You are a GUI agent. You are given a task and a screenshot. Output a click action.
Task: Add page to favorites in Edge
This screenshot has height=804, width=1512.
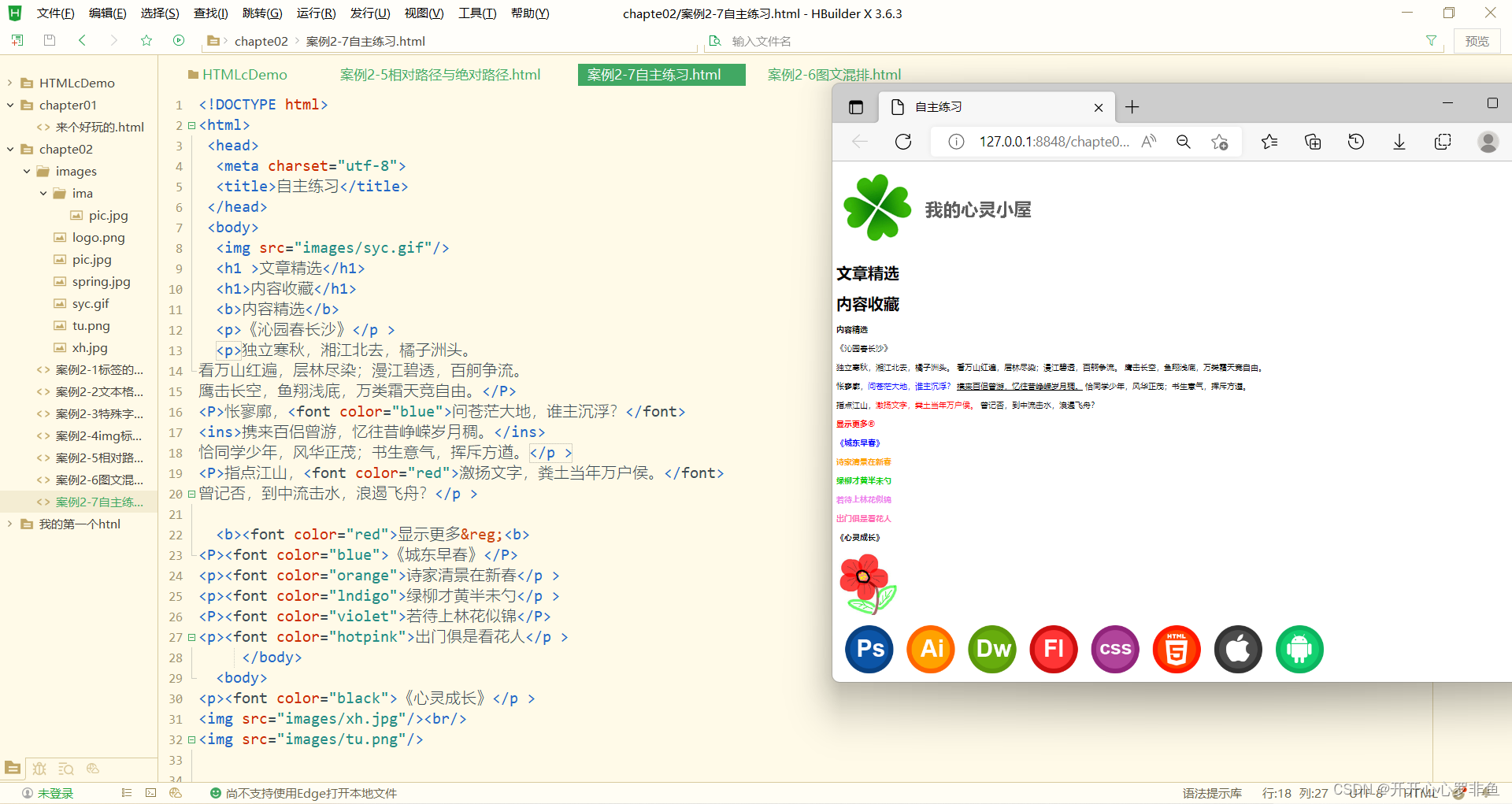(1220, 142)
